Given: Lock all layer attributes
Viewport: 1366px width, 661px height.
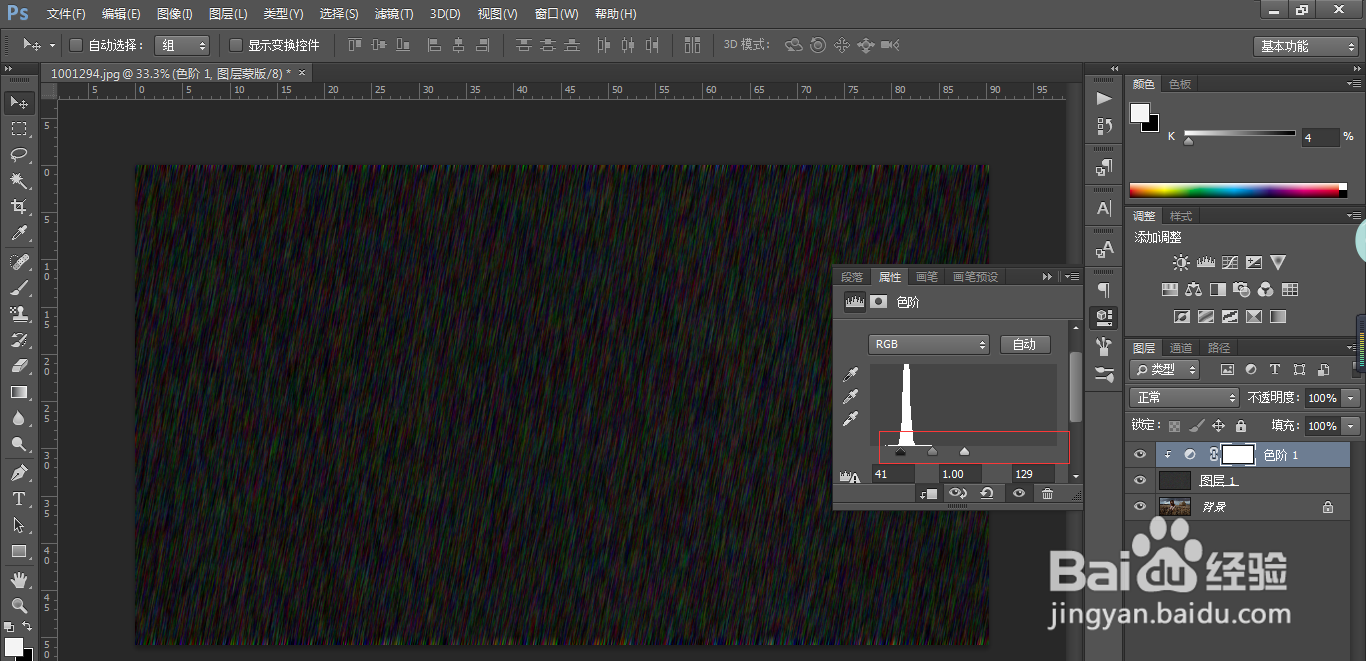Looking at the screenshot, I should click(1241, 426).
